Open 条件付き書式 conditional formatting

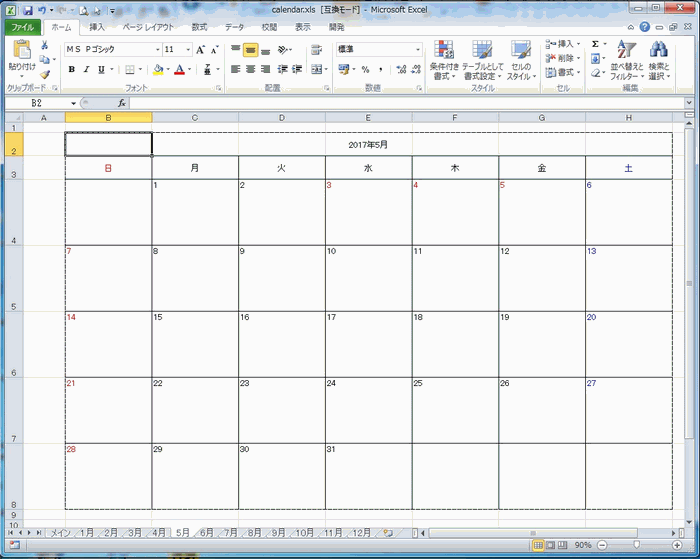coord(444,60)
